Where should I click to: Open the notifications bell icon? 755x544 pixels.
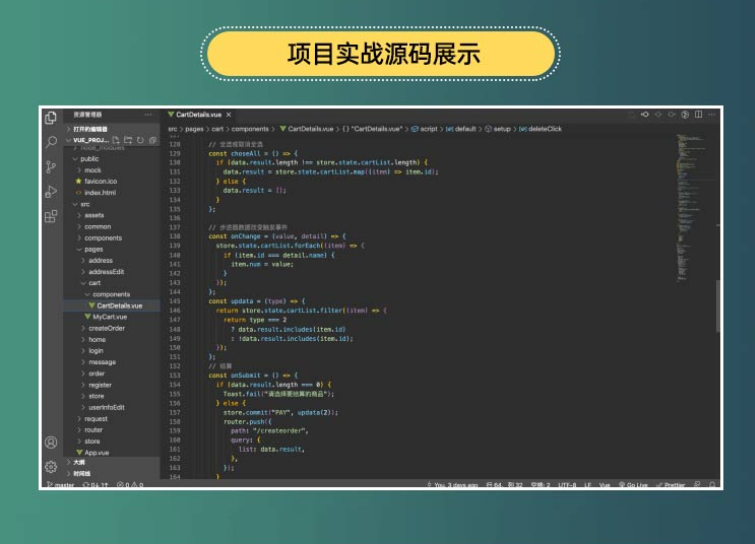(712, 485)
